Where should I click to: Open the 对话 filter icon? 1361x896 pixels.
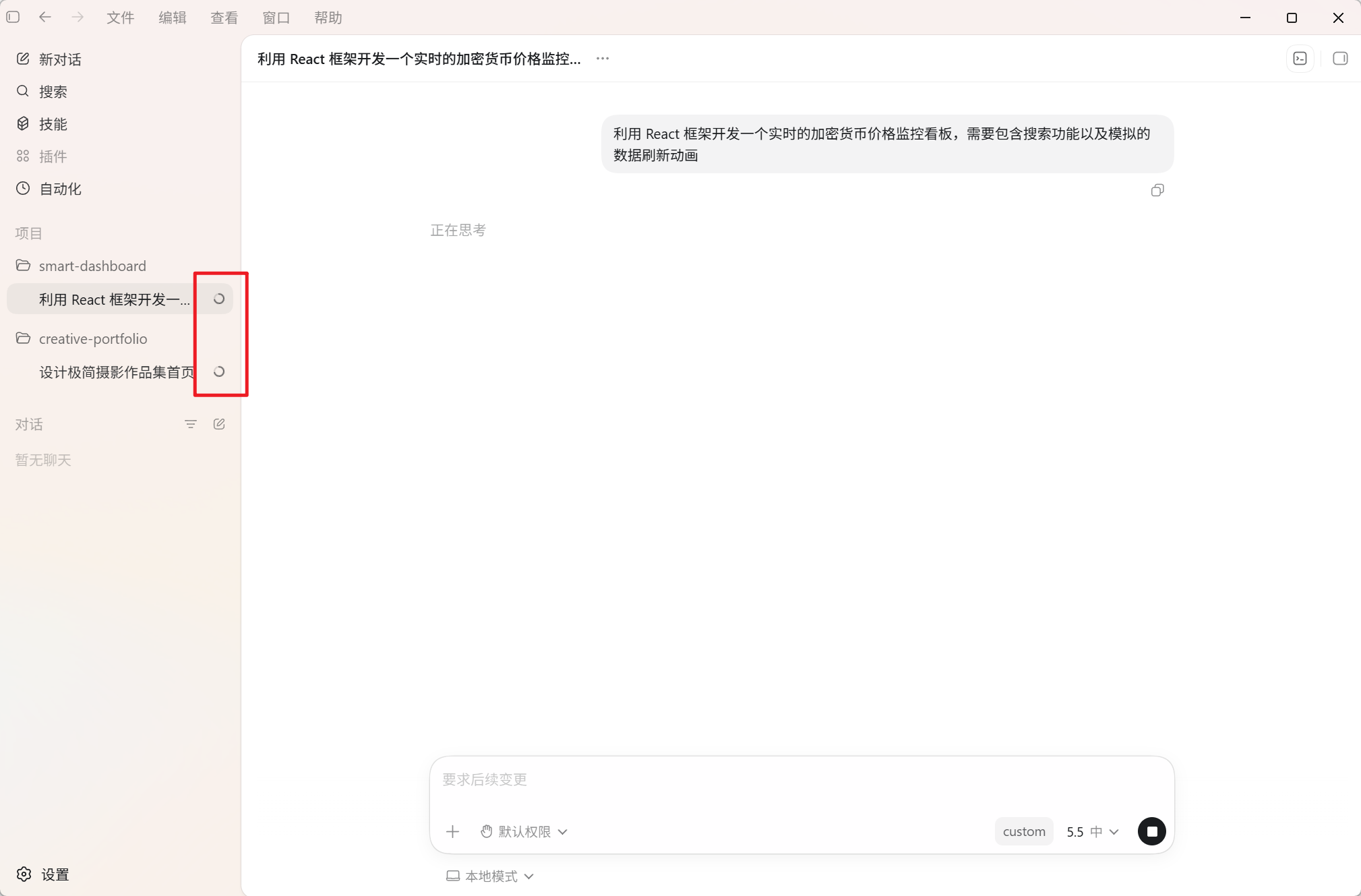(191, 424)
